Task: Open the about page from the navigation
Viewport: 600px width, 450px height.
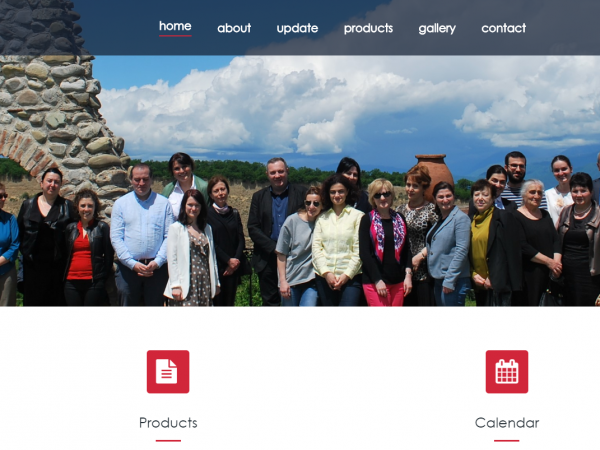Action: pyautogui.click(x=234, y=28)
